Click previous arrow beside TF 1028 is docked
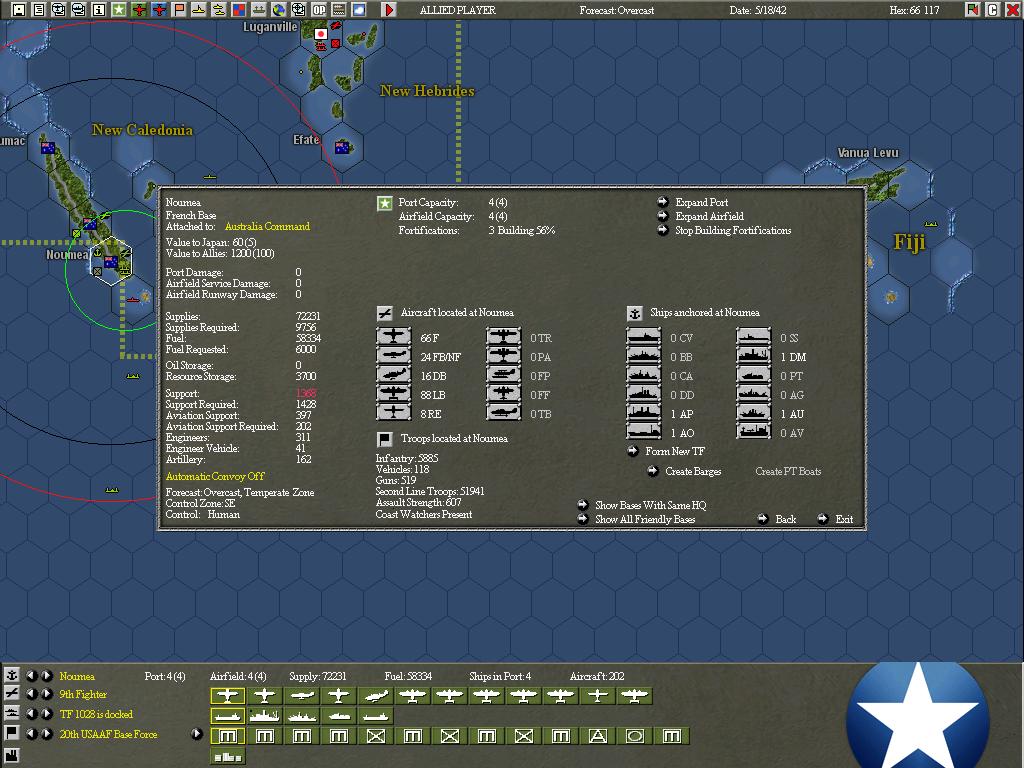1024x768 pixels. tap(31, 713)
